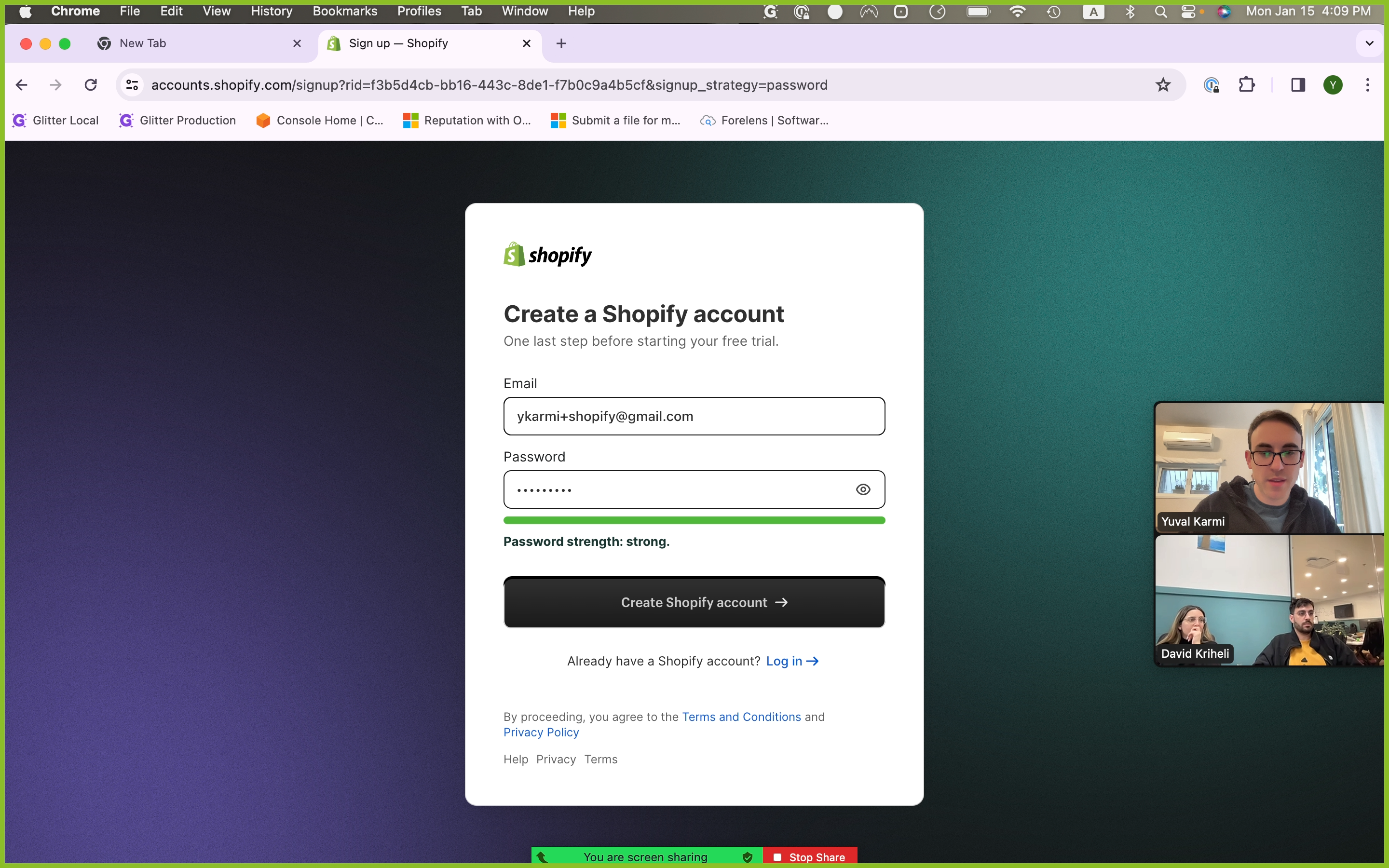Open the Chrome extensions puzzle icon
The width and height of the screenshot is (1389, 868).
click(1246, 85)
